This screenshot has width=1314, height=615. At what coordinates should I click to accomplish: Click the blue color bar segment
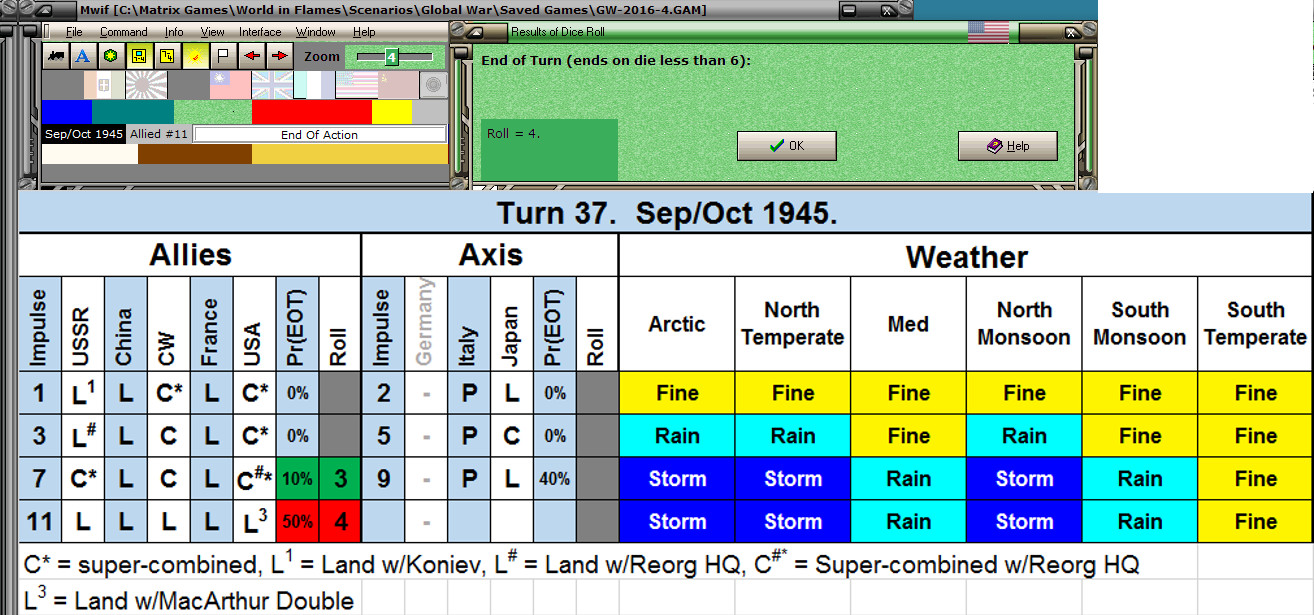tap(66, 111)
